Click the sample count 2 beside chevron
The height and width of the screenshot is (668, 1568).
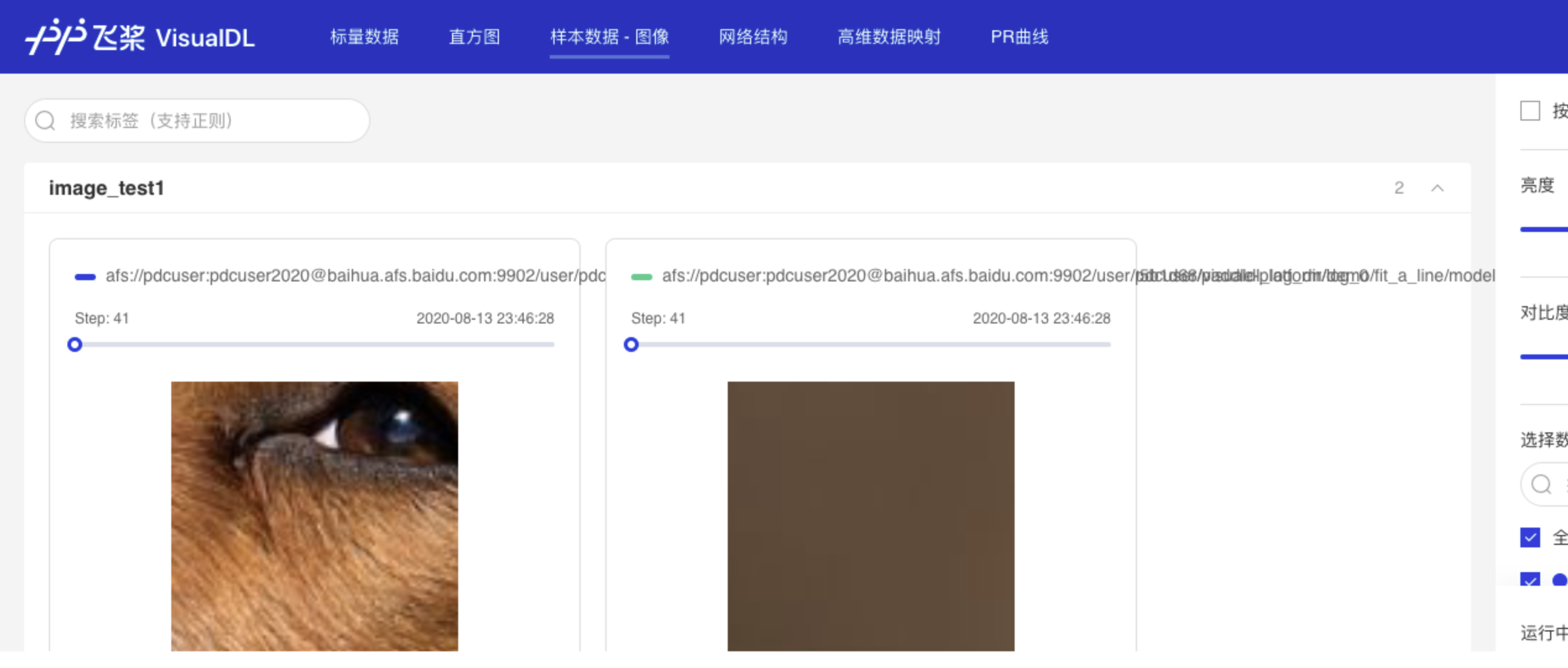click(1399, 188)
